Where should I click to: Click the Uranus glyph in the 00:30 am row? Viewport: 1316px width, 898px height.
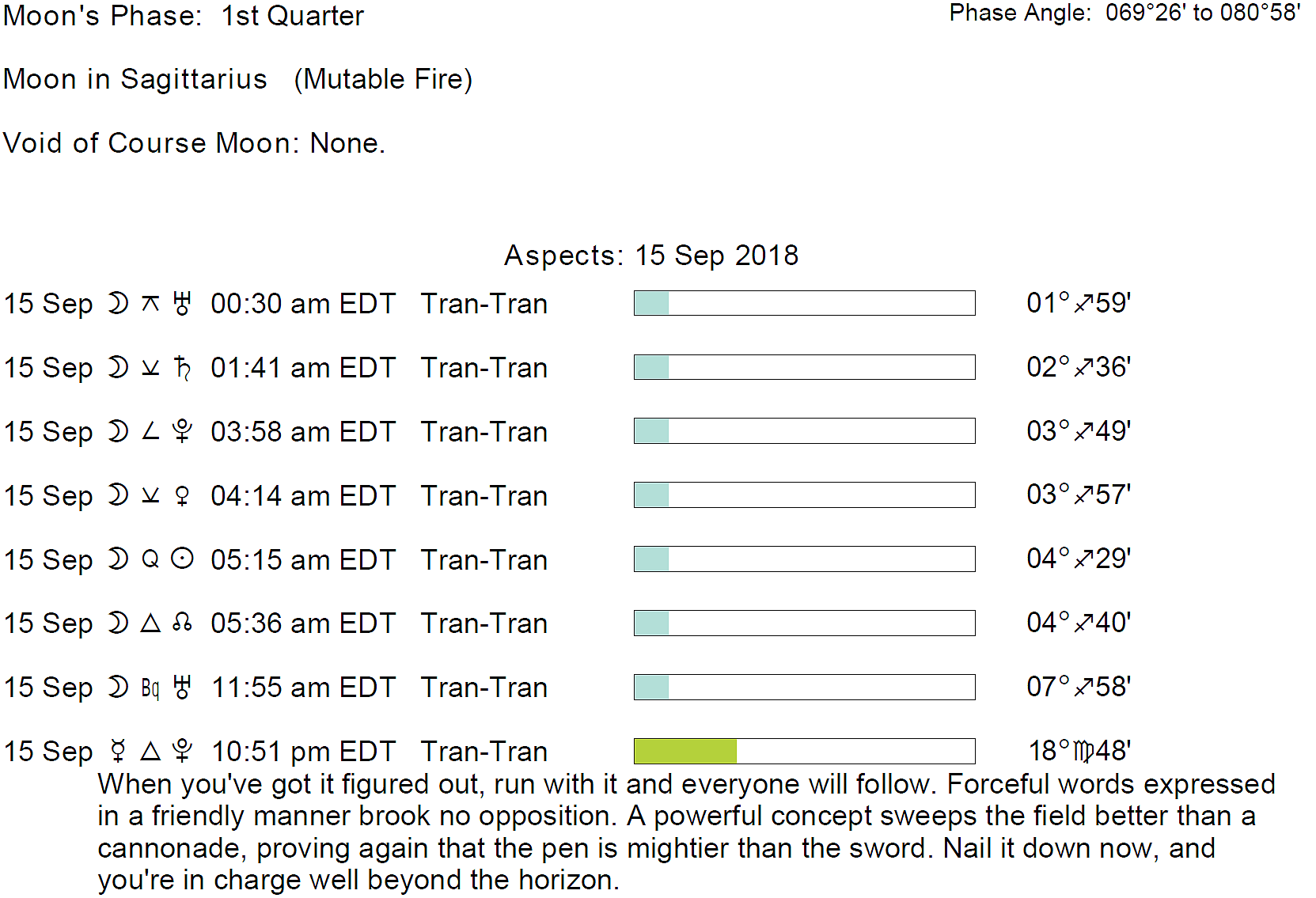point(183,304)
